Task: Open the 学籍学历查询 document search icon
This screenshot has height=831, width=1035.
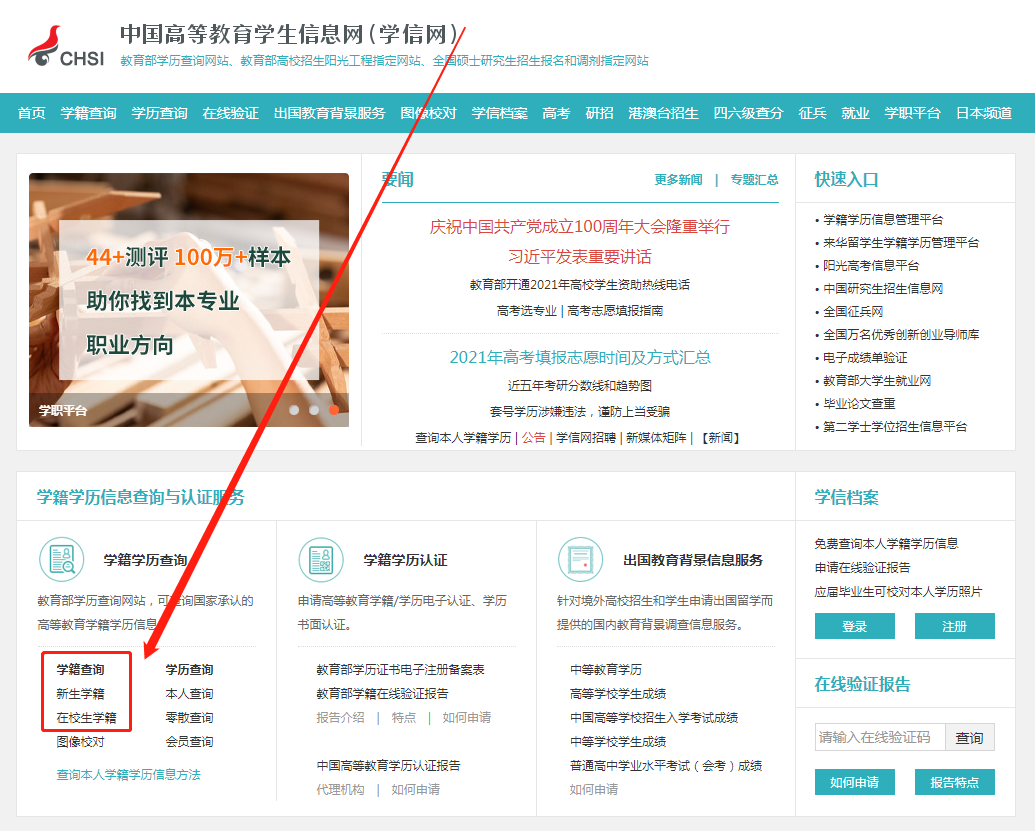Action: point(62,560)
